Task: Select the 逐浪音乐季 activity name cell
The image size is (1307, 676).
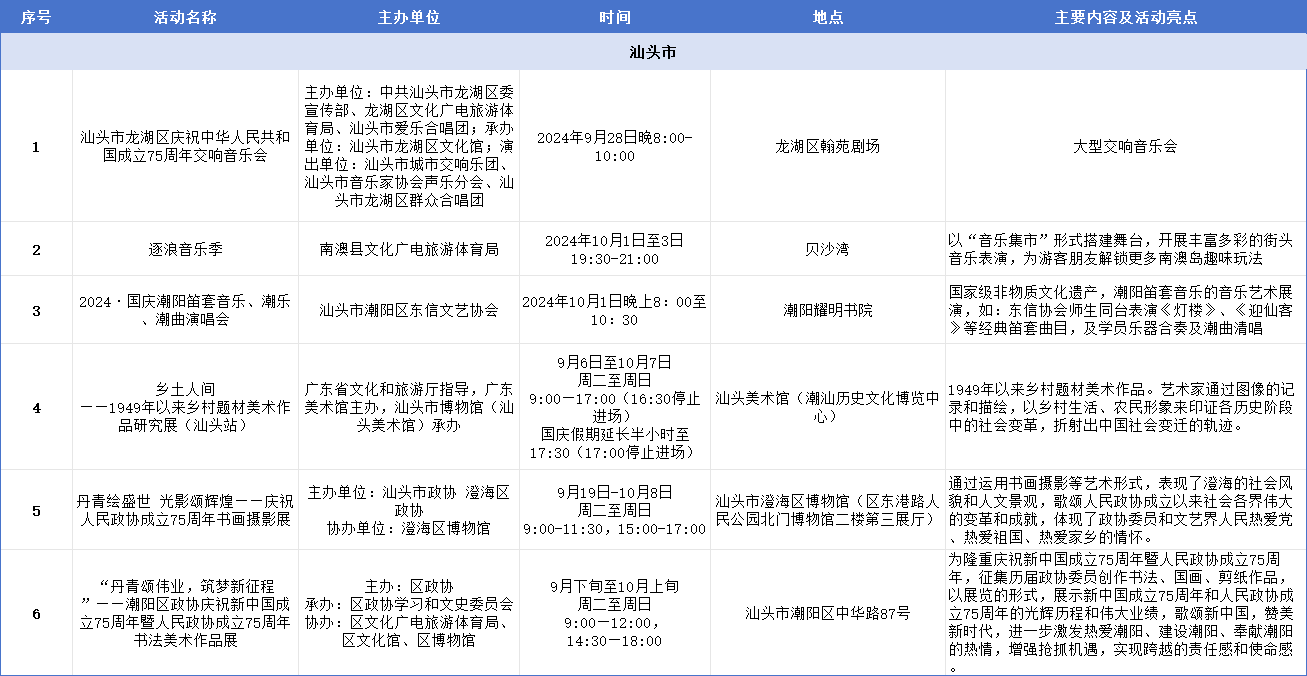Action: pos(185,249)
